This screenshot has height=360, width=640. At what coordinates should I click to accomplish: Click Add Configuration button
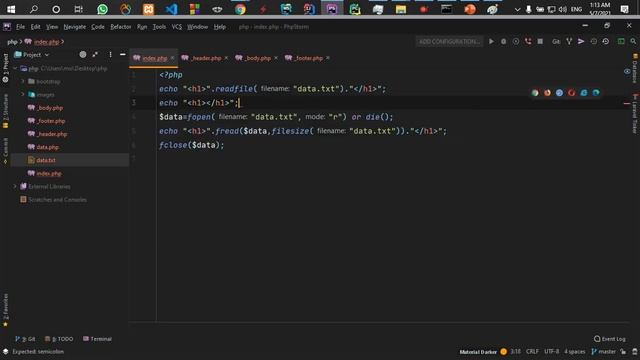[449, 42]
